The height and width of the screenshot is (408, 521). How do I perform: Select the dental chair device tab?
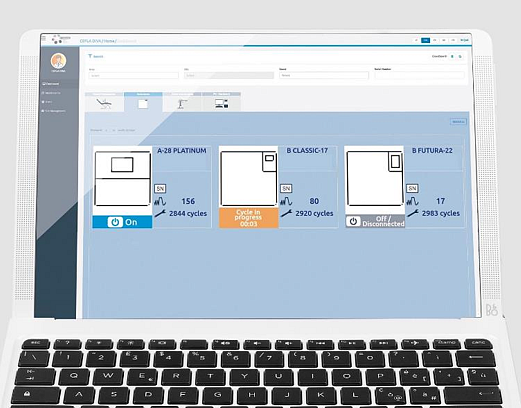[104, 102]
